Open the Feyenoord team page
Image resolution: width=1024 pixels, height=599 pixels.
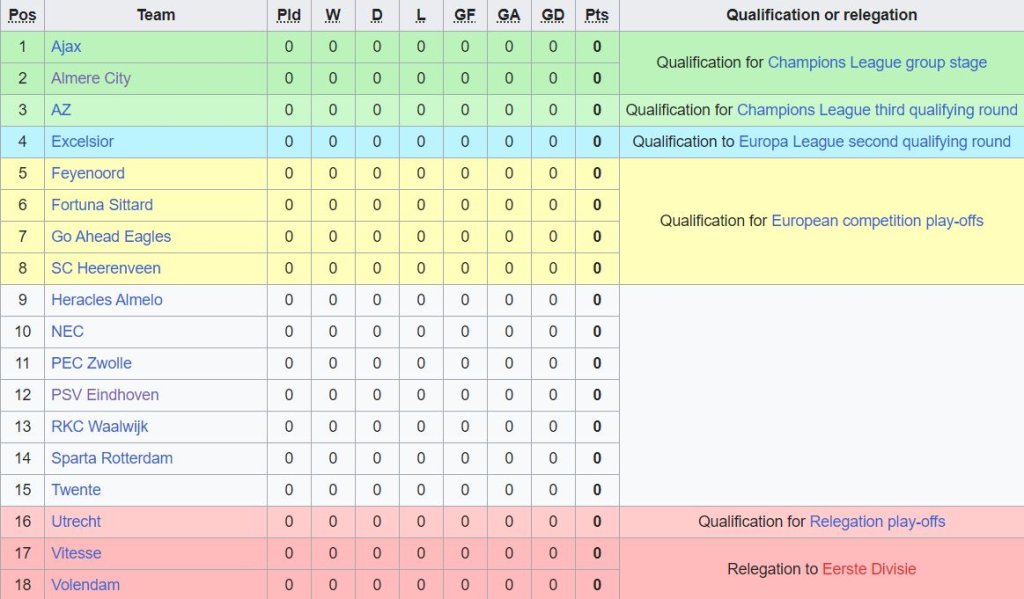coord(88,173)
